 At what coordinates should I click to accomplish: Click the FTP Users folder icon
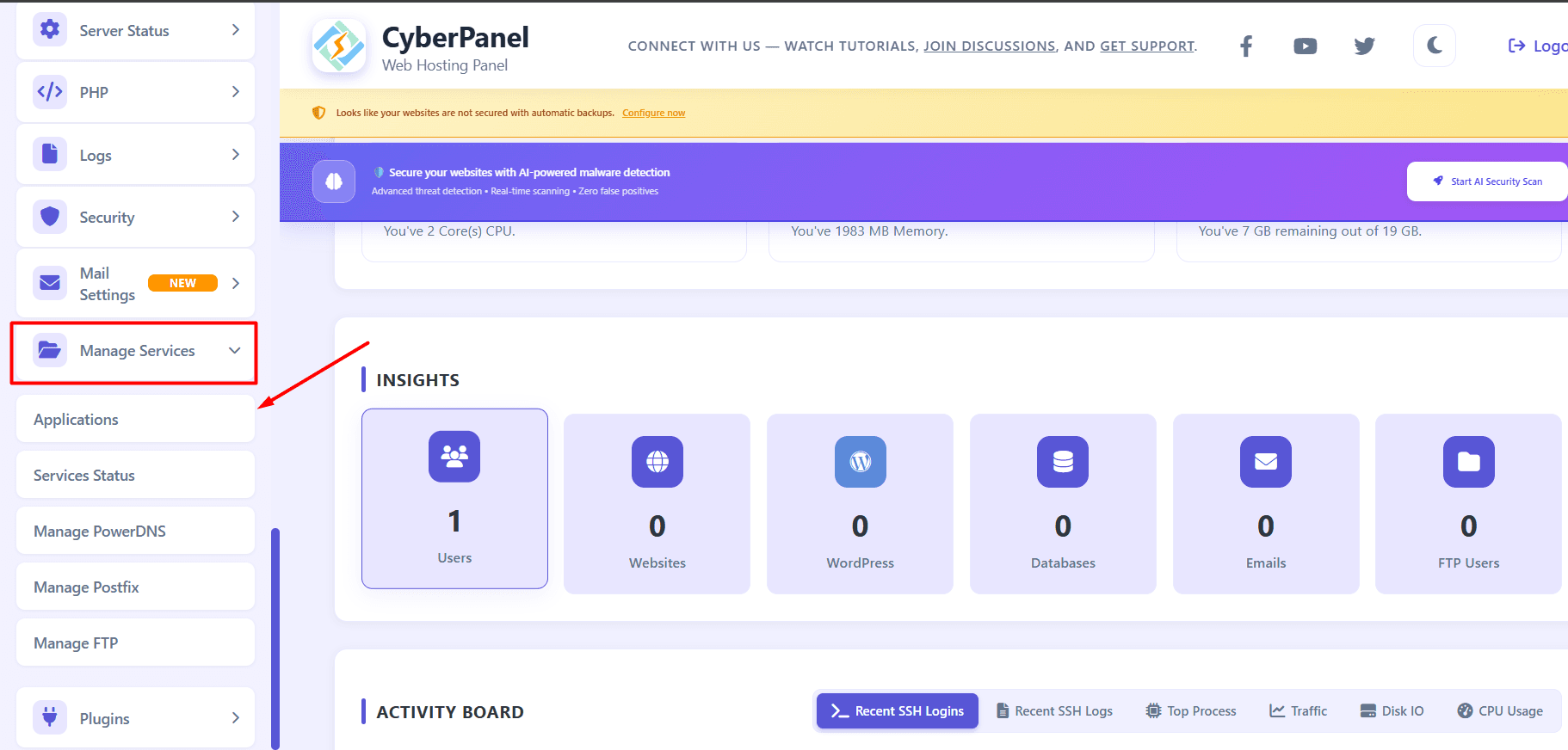[1468, 462]
